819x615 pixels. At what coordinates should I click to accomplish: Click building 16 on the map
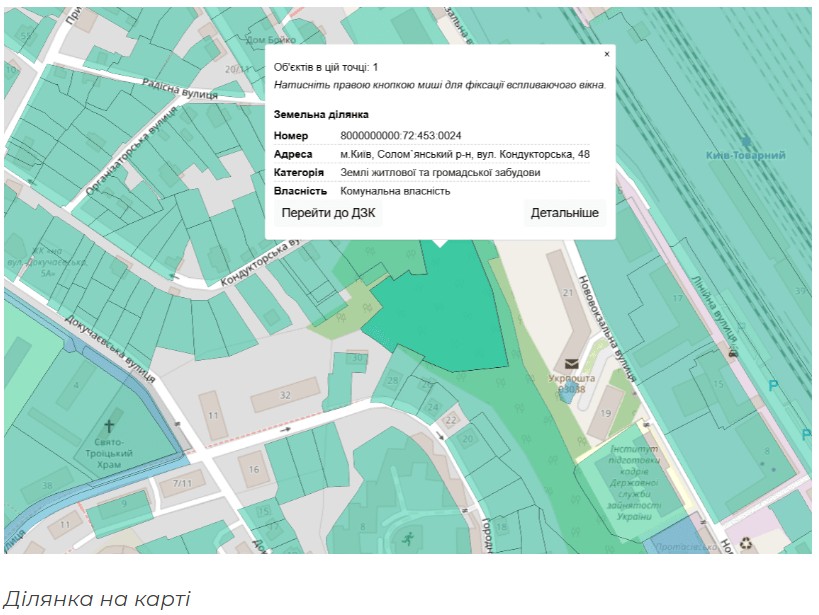pos(254,469)
